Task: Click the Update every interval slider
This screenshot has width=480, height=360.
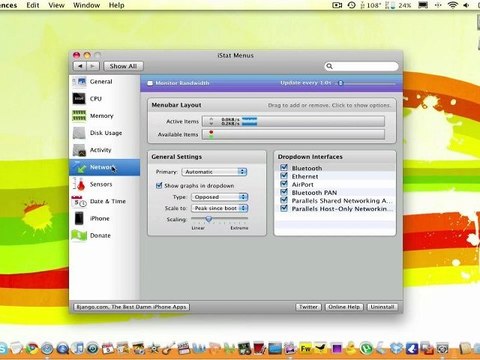Action: [366, 83]
